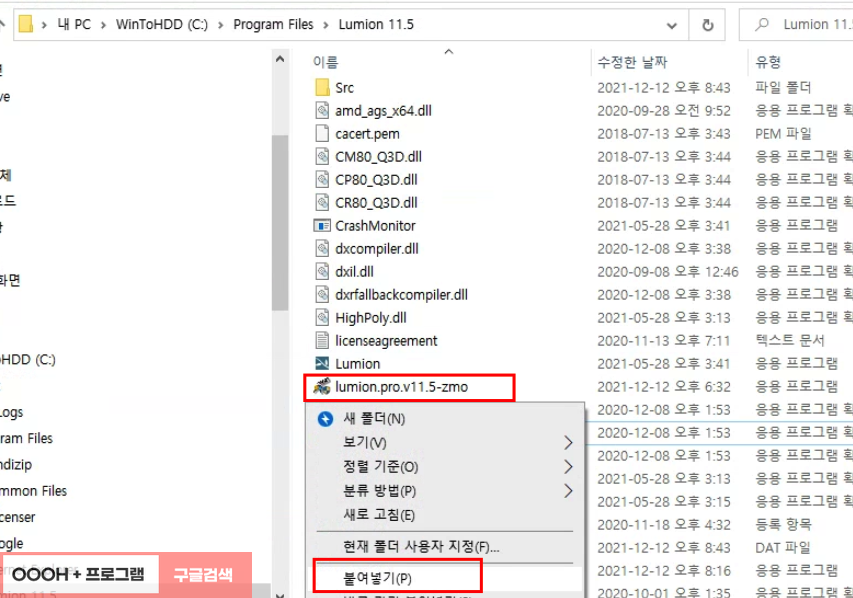Expand the root chevron before 내 PC
853x598 pixels.
[x=44, y=25]
